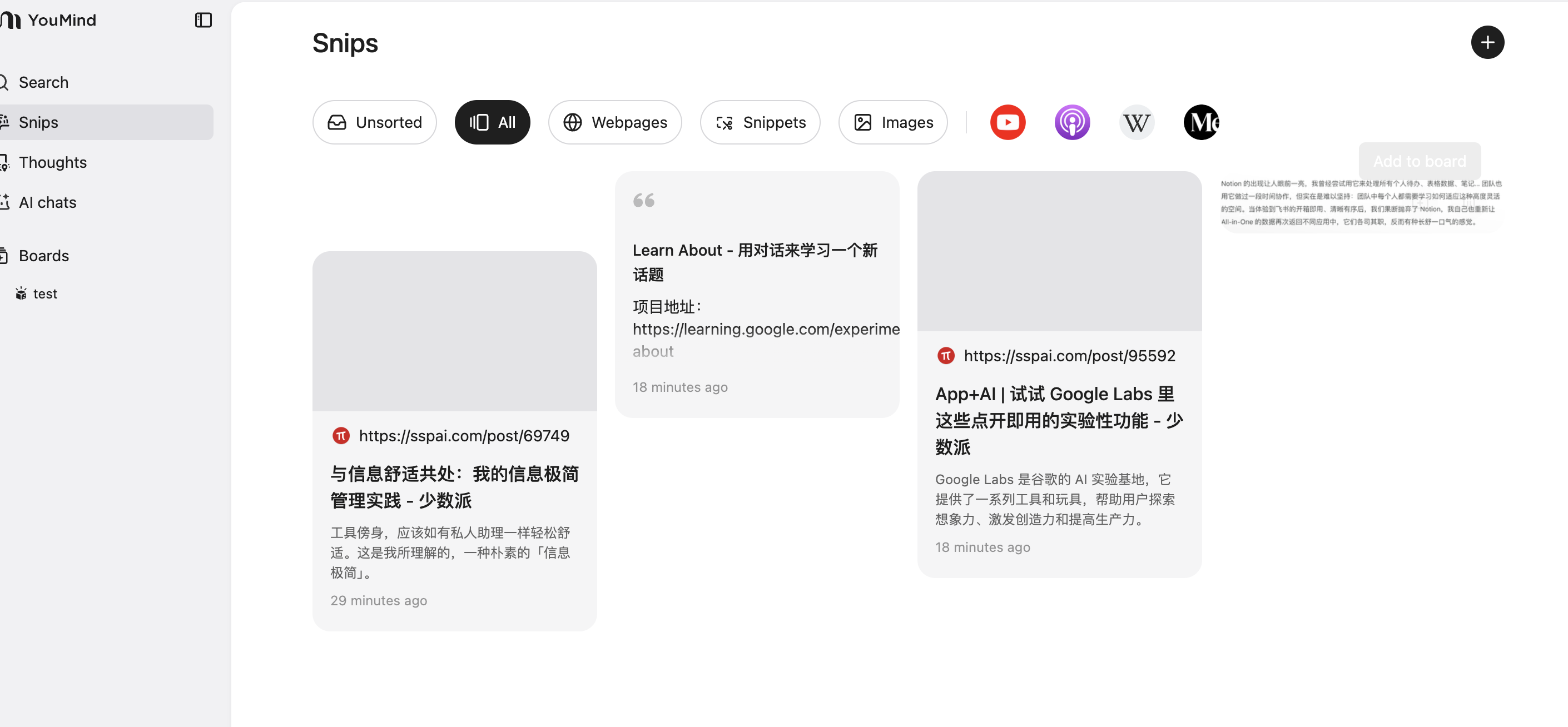Click quote icon on Learn About snippet
1568x727 pixels.
coord(643,200)
